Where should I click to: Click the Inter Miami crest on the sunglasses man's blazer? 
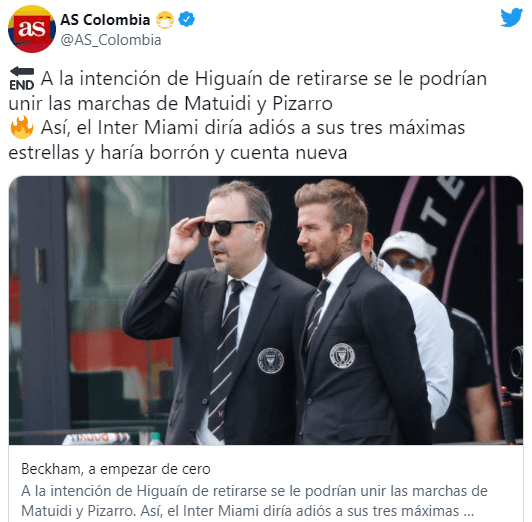[270, 361]
